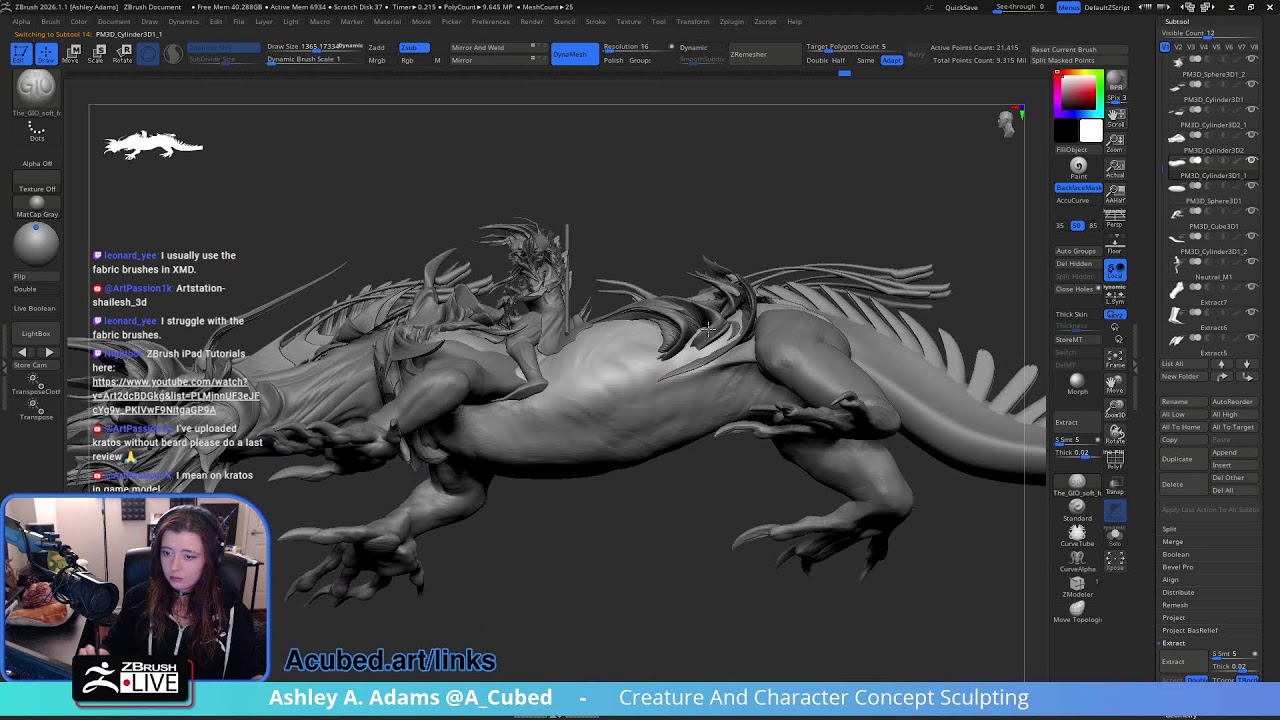Toggle the Floor grid button

tap(1115, 244)
